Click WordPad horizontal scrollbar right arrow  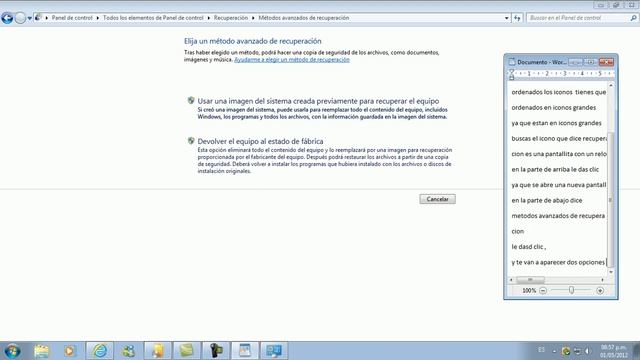pos(602,280)
